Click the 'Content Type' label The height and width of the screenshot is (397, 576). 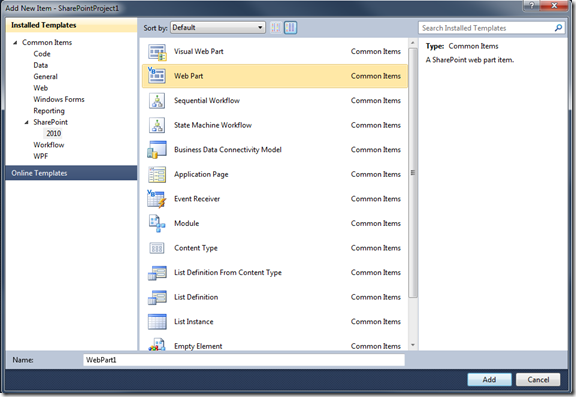tap(196, 248)
